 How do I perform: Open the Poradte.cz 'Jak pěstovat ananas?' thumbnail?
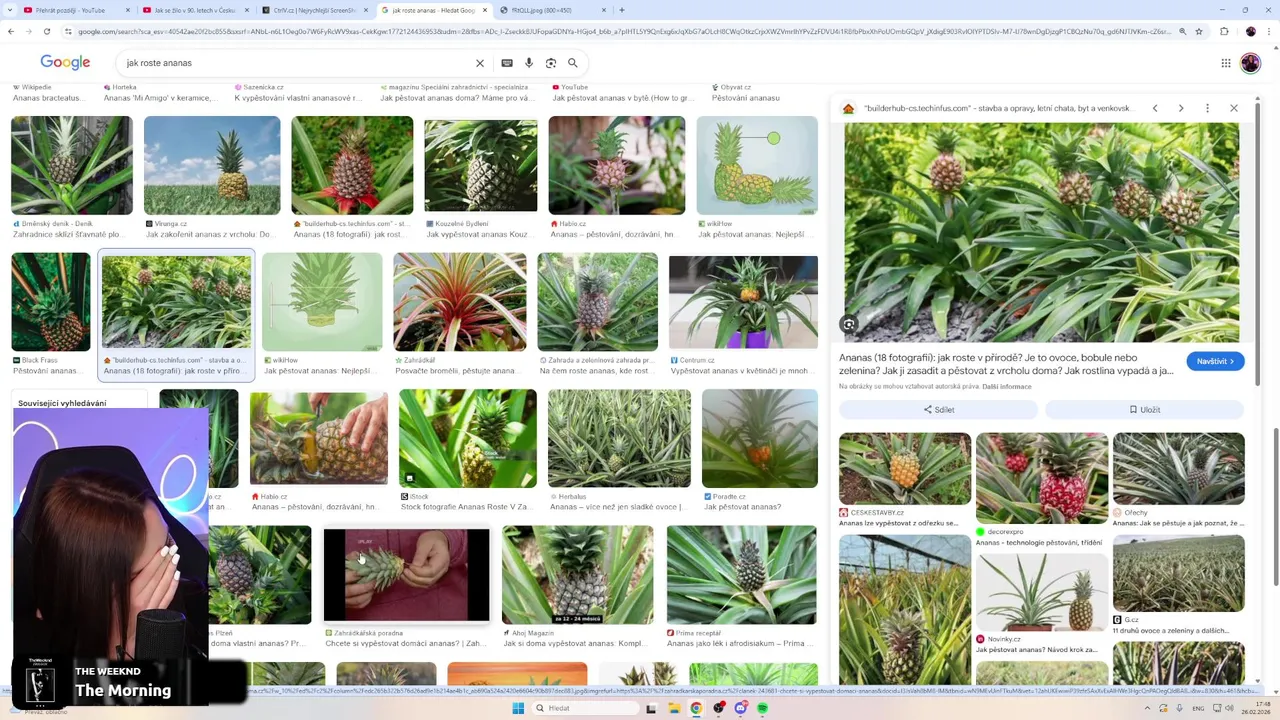(760, 439)
